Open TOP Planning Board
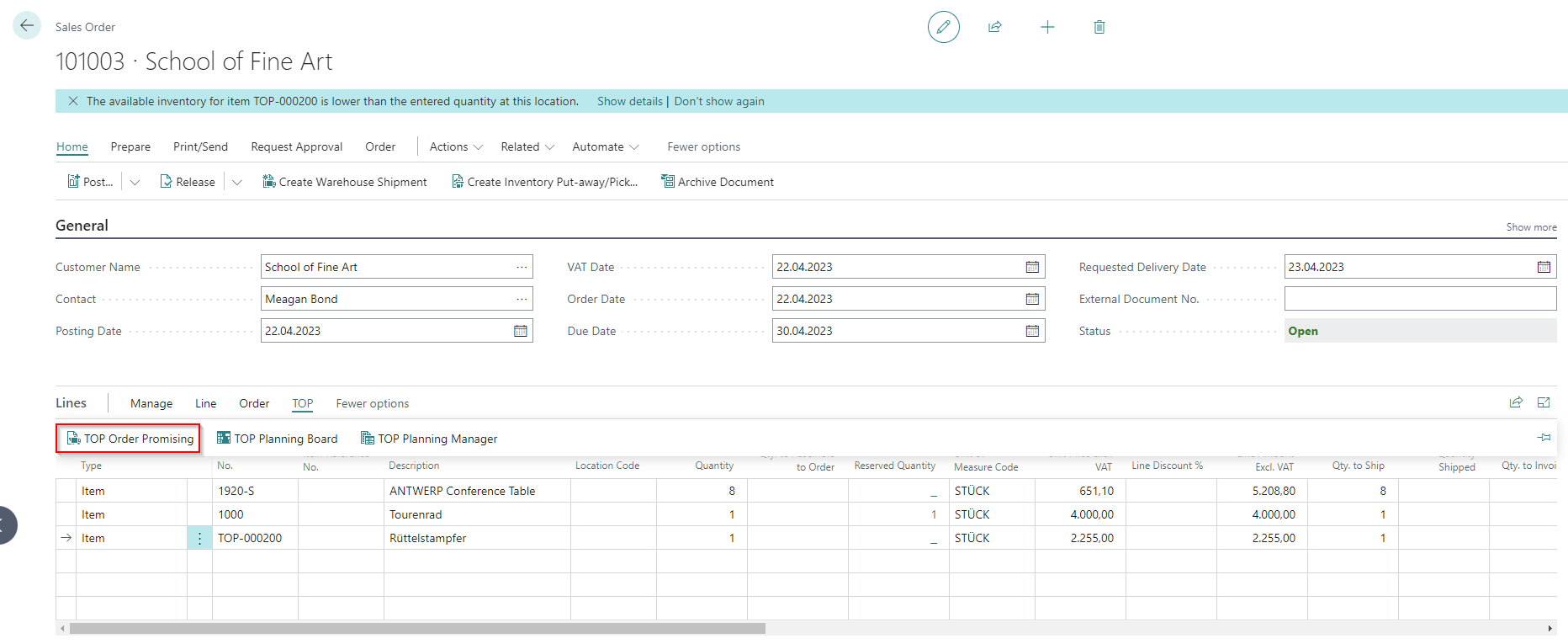Image resolution: width=1568 pixels, height=644 pixels. (x=278, y=439)
